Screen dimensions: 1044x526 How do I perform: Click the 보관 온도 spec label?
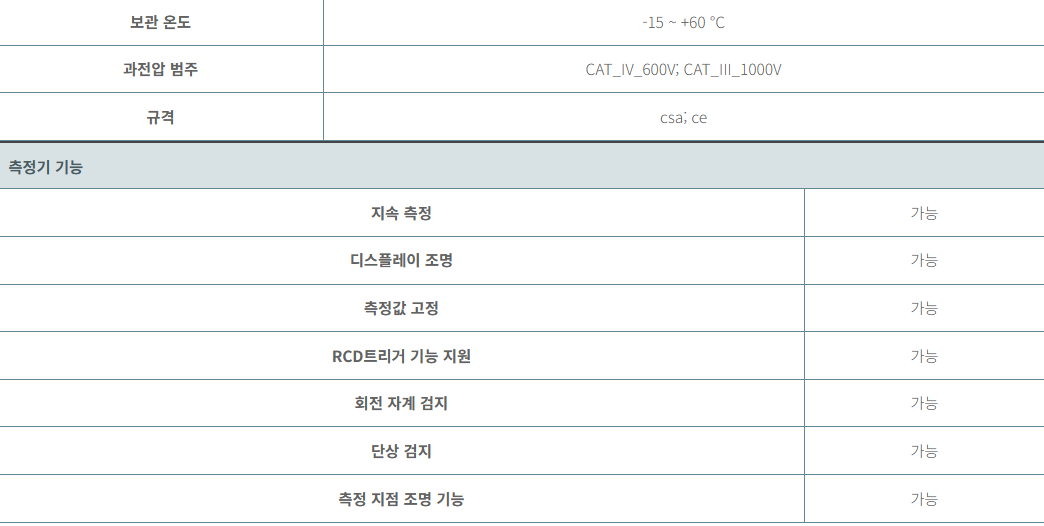click(160, 22)
